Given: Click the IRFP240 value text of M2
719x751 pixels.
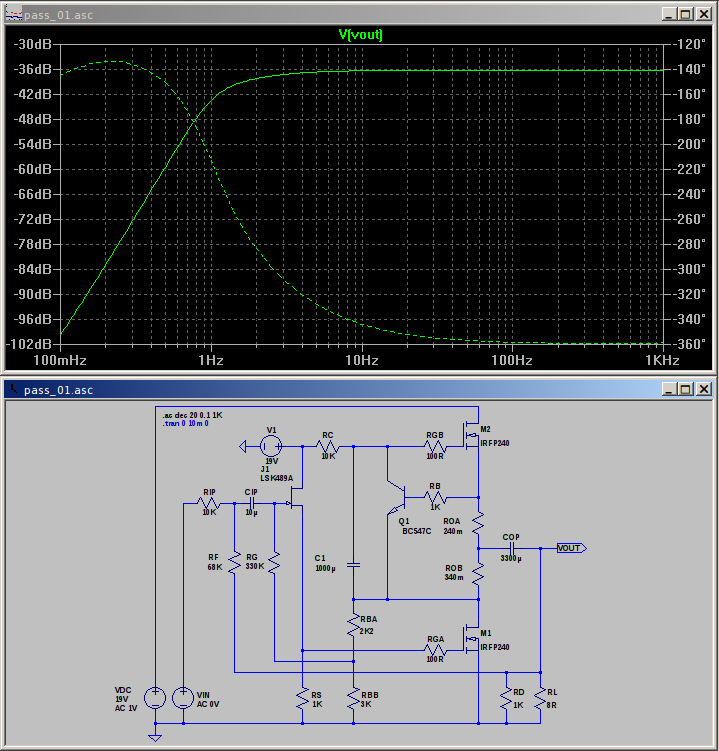Looking at the screenshot, I should [x=495, y=443].
